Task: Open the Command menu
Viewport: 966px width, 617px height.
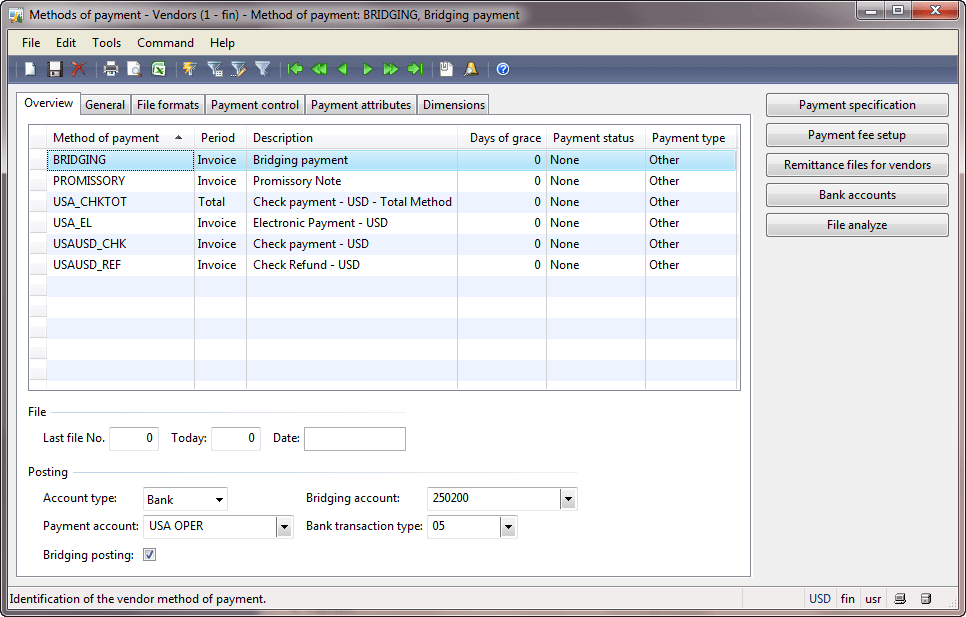Action: [x=165, y=43]
